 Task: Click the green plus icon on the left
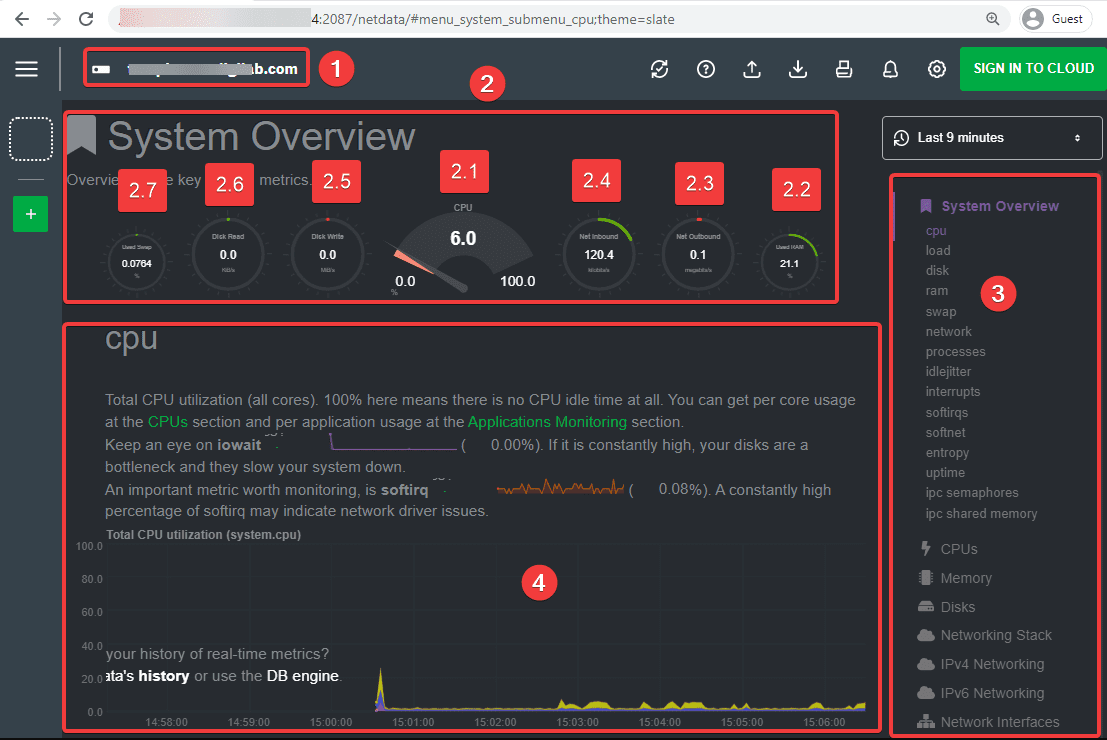30,214
